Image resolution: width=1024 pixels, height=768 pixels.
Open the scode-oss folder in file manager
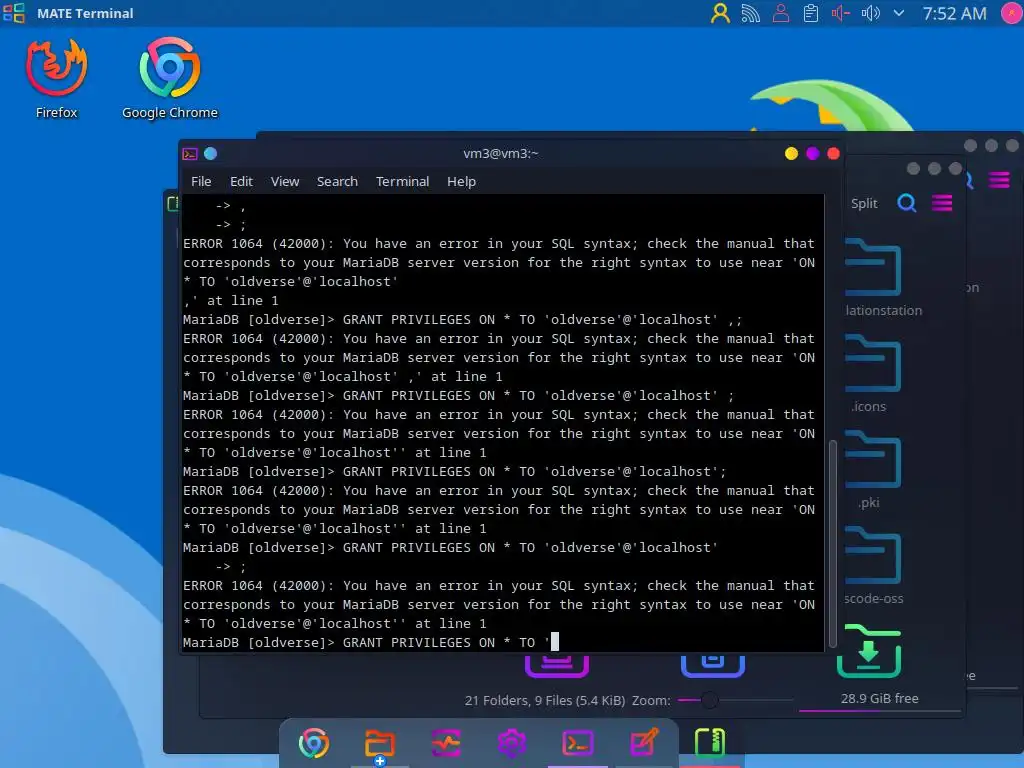click(x=873, y=566)
